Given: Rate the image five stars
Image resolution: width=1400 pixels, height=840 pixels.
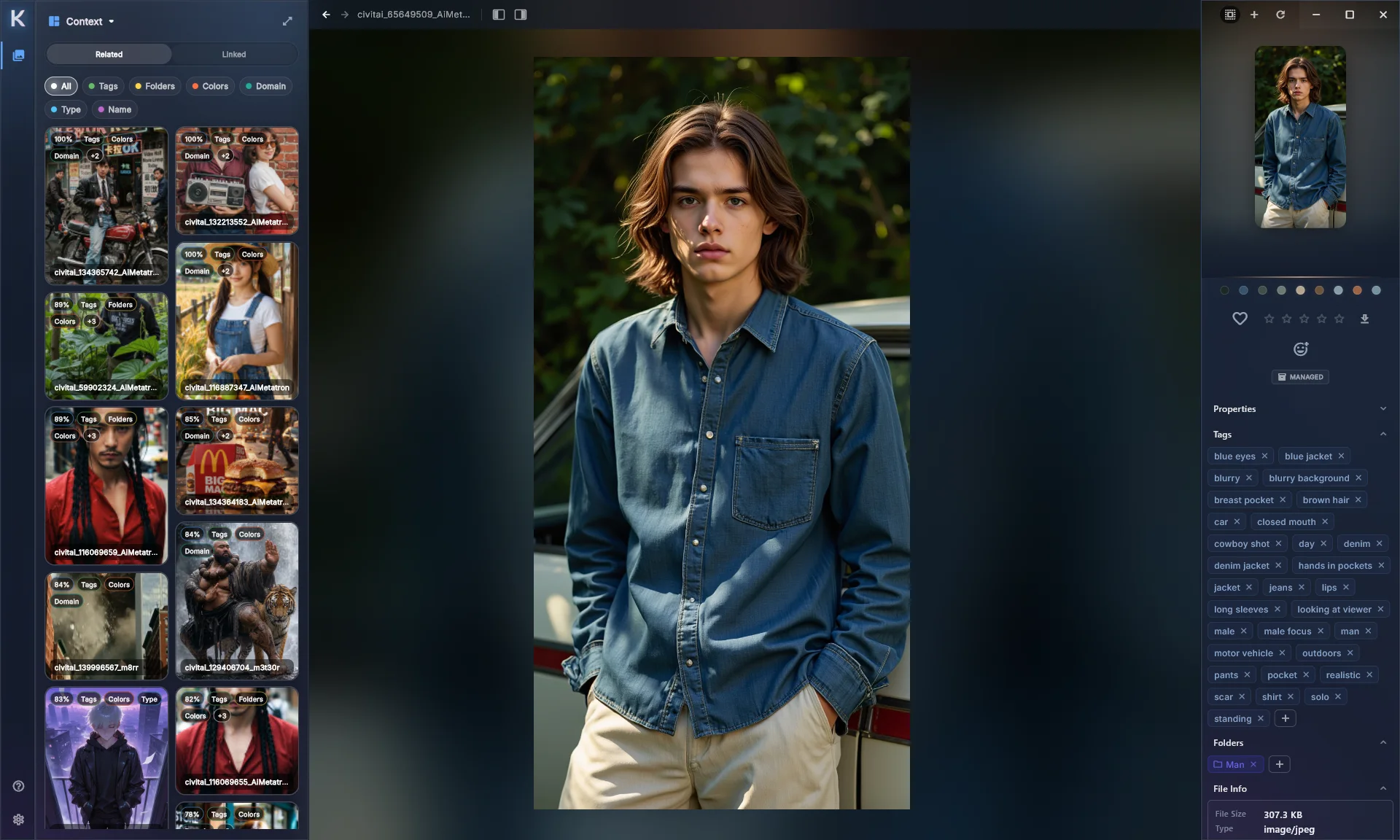Looking at the screenshot, I should click(x=1339, y=319).
